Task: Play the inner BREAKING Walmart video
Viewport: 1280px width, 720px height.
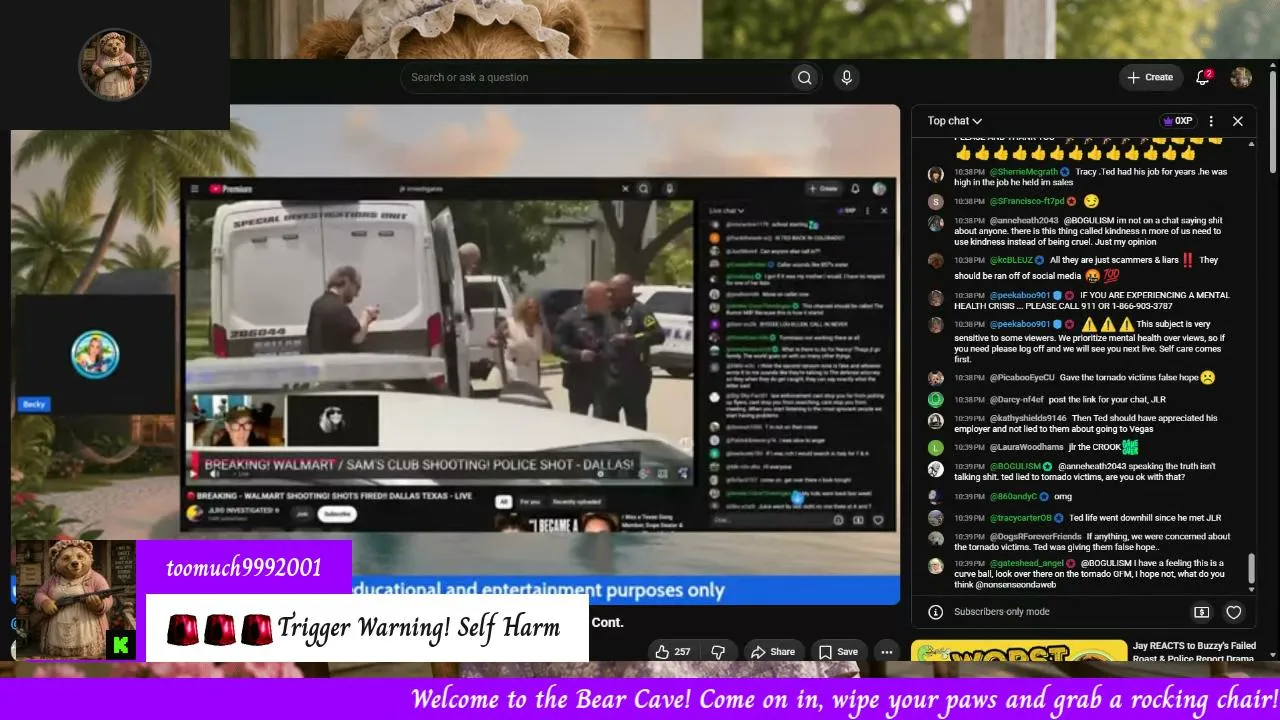Action: coord(194,474)
